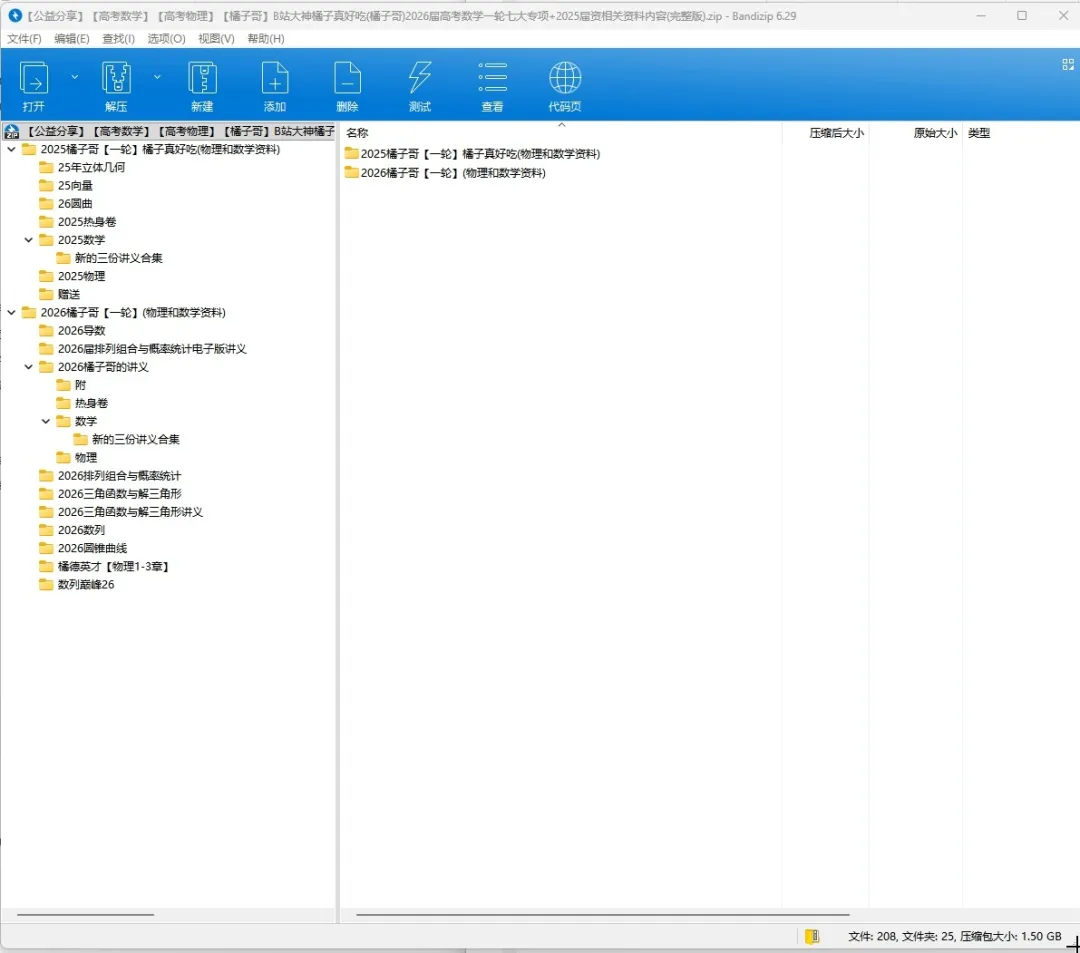Open the 编辑(E) menu
Image resolution: width=1080 pixels, height=953 pixels.
click(72, 39)
